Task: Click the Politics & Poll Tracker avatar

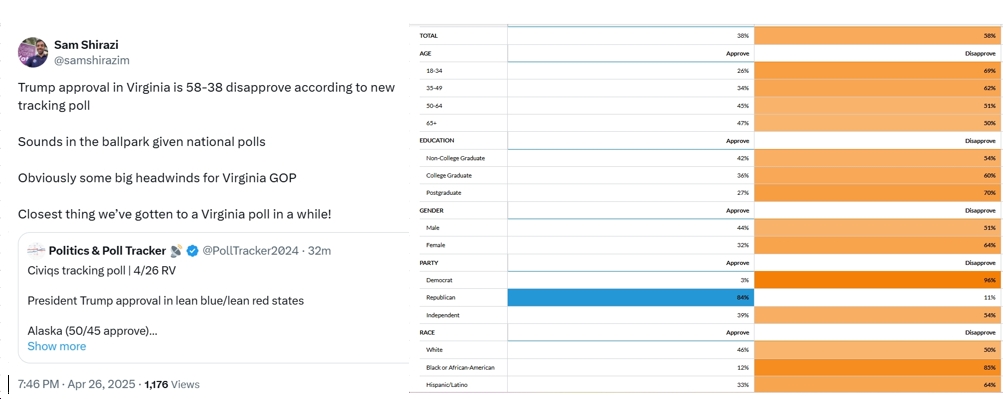Action: 36,251
